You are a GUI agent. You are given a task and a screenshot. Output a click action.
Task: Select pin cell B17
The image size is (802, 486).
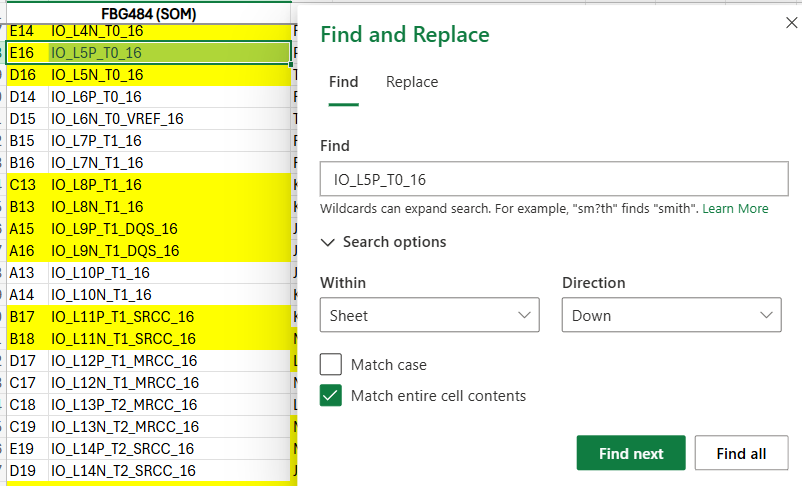(27, 317)
